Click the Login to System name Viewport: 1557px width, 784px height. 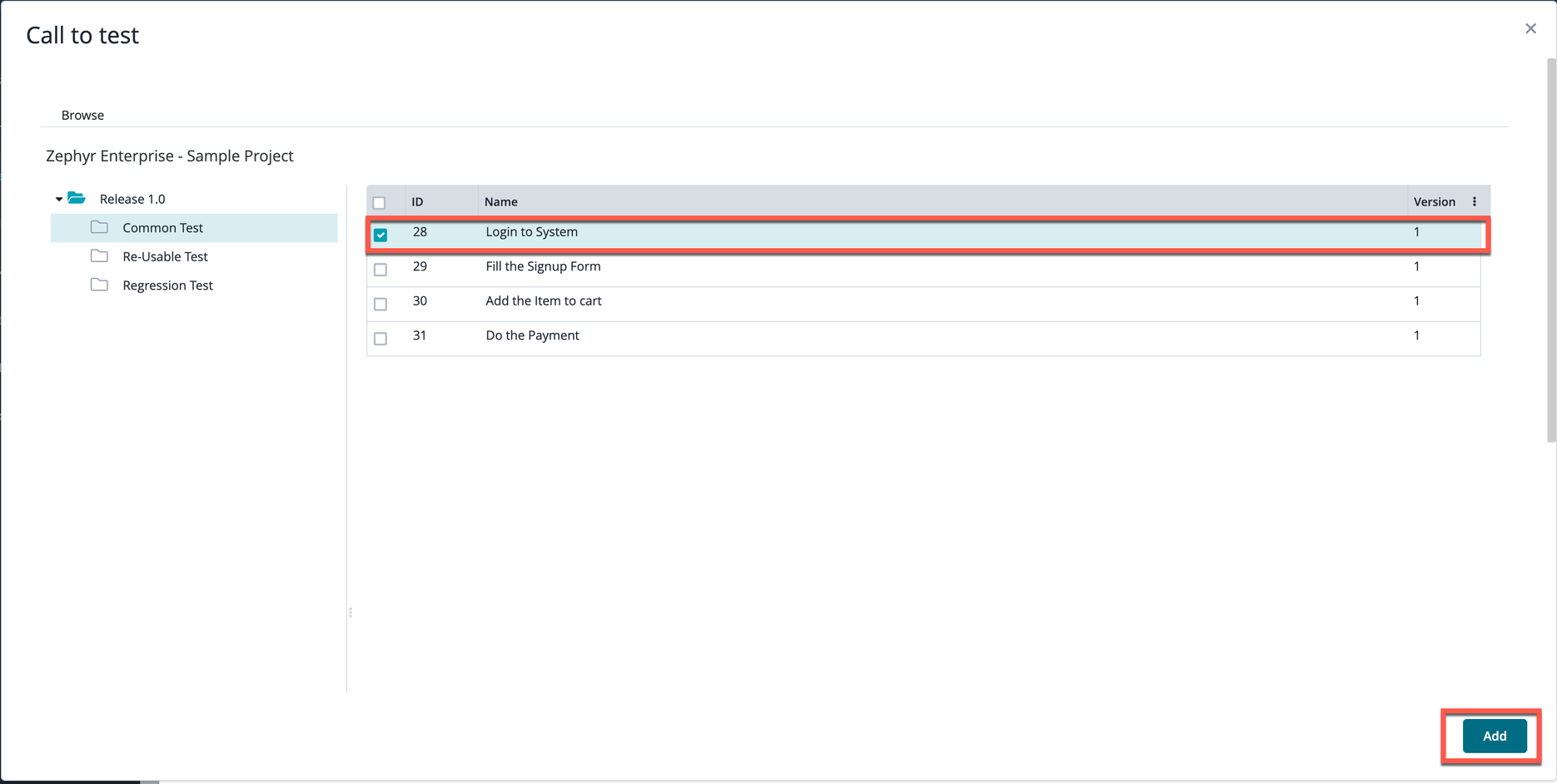pyautogui.click(x=531, y=232)
